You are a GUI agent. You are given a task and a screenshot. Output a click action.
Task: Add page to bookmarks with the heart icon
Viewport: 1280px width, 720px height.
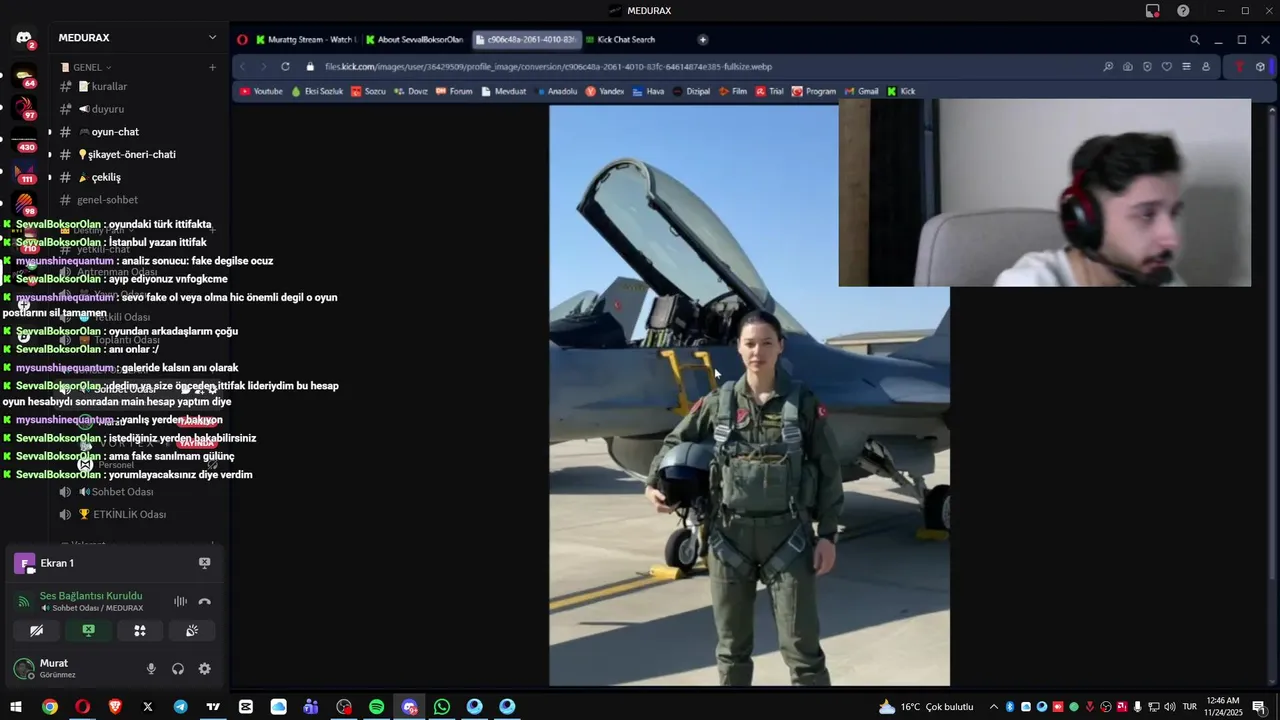click(x=1166, y=67)
